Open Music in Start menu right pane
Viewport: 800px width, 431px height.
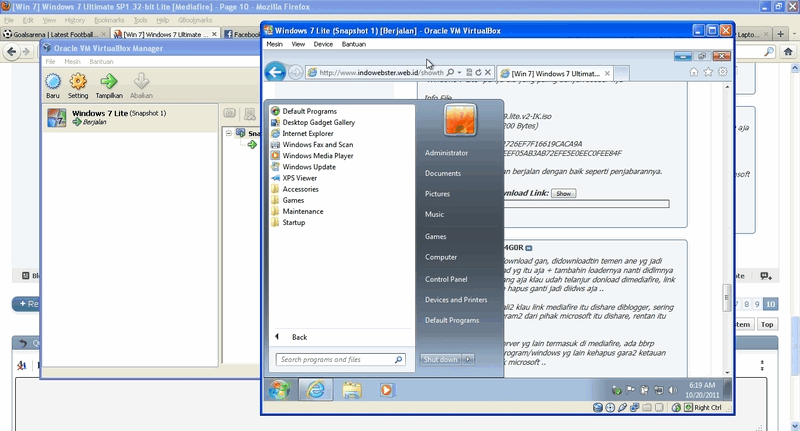pos(434,215)
